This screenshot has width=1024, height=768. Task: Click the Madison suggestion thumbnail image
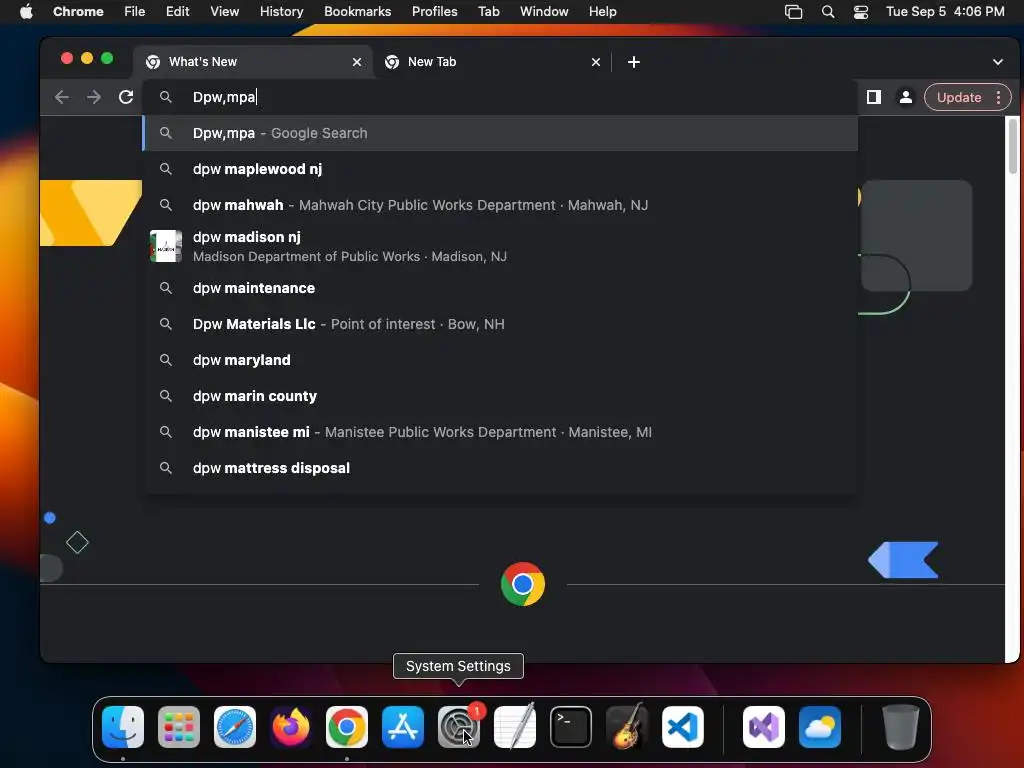tap(166, 246)
